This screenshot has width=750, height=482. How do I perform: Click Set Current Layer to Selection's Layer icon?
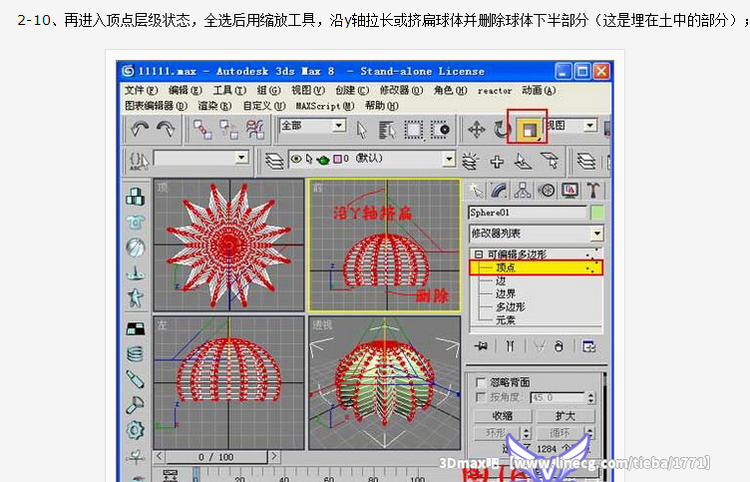pos(550,161)
